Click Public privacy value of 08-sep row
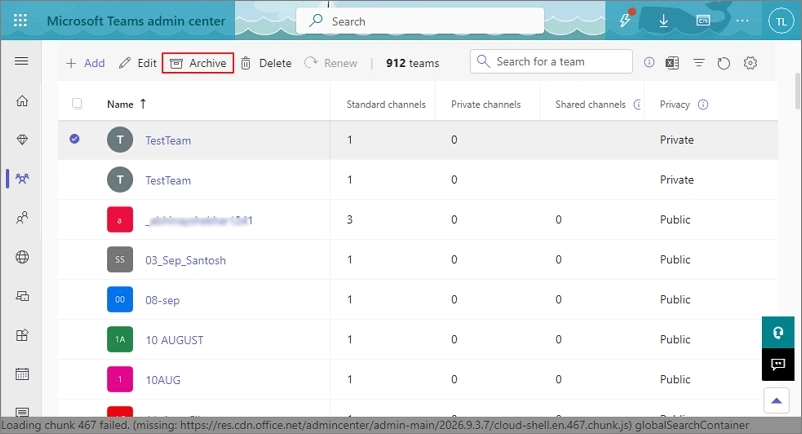Screen dimensions: 802x434 (675, 300)
